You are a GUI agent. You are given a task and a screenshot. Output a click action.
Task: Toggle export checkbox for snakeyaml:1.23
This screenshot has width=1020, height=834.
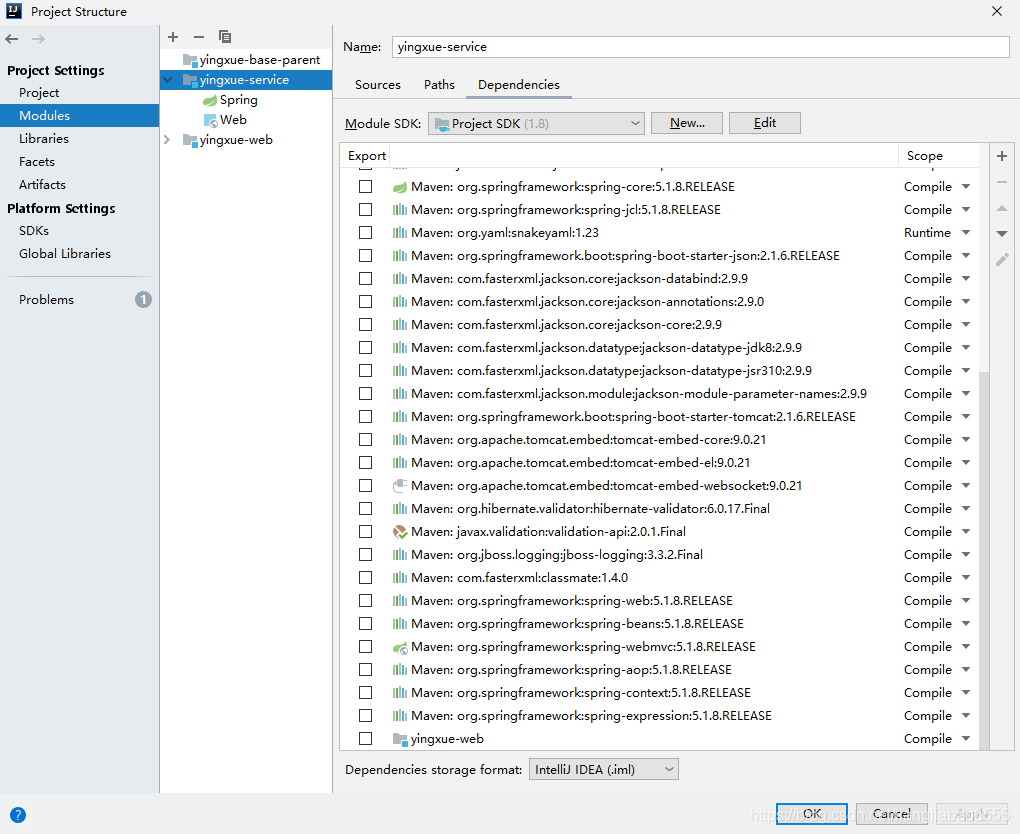366,233
